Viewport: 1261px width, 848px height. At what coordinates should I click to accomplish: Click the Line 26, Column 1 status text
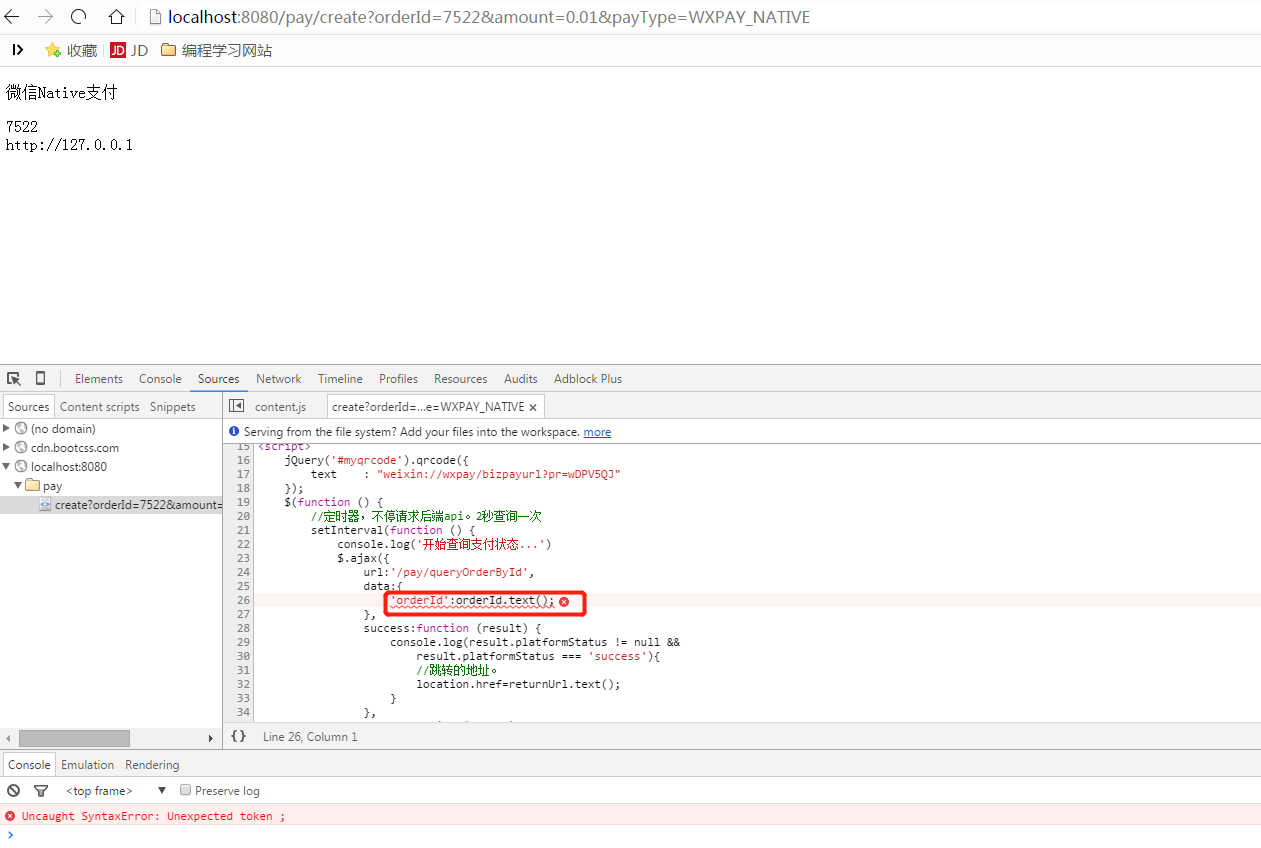click(x=310, y=737)
